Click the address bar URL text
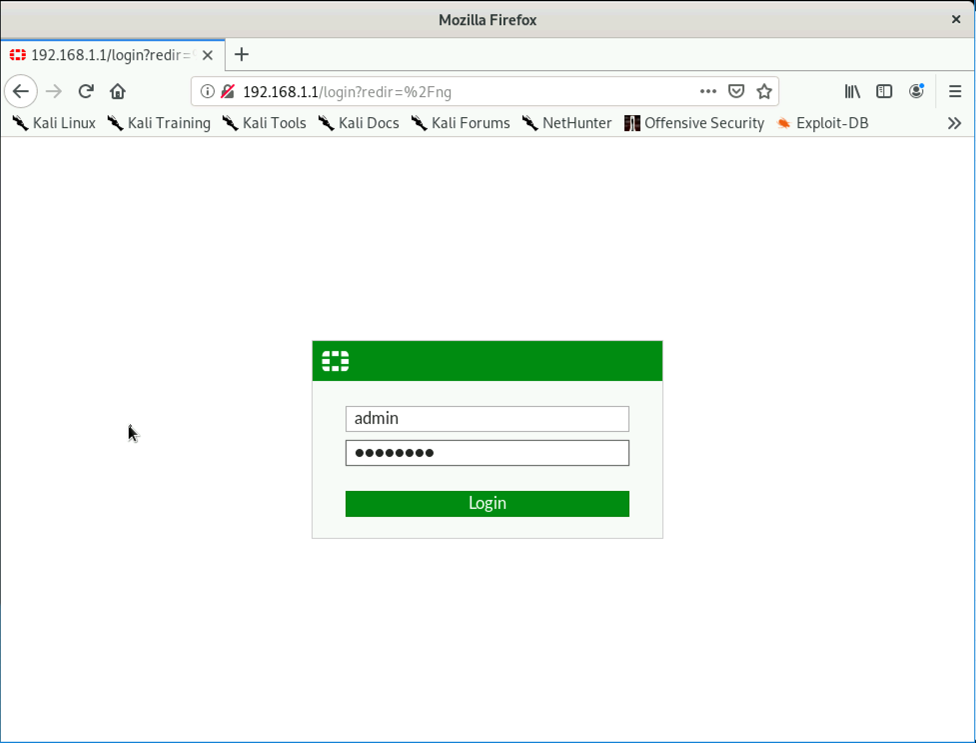This screenshot has height=743, width=976. [347, 92]
